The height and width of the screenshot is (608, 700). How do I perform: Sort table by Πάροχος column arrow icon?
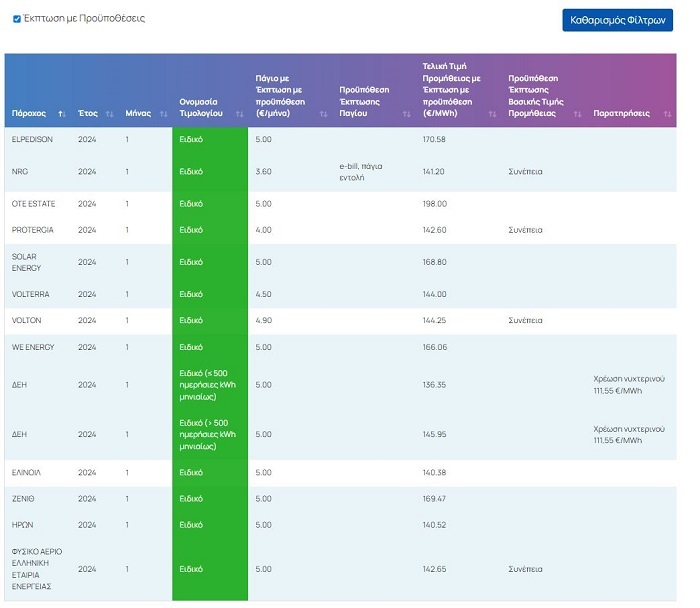click(x=62, y=114)
